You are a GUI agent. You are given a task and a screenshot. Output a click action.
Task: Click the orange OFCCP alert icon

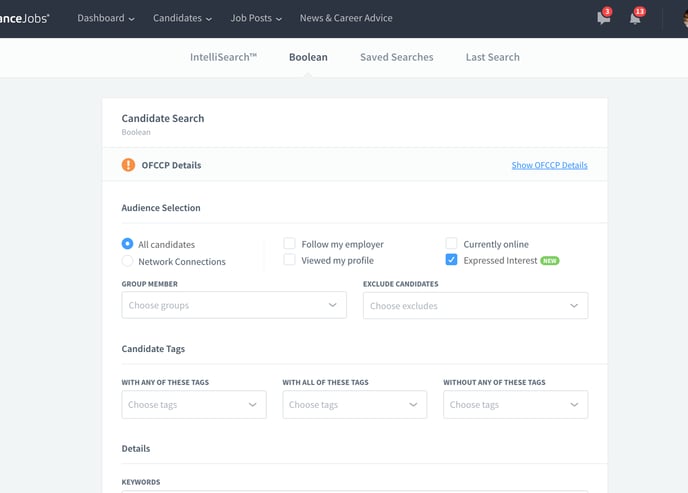pos(128,165)
